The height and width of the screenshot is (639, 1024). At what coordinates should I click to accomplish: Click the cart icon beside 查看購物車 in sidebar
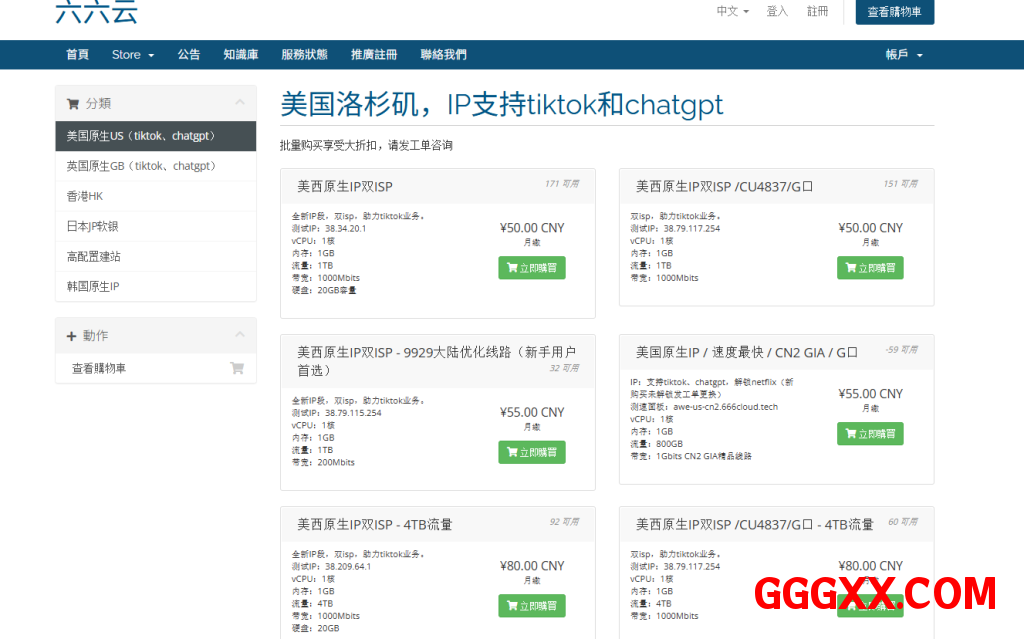[237, 368]
